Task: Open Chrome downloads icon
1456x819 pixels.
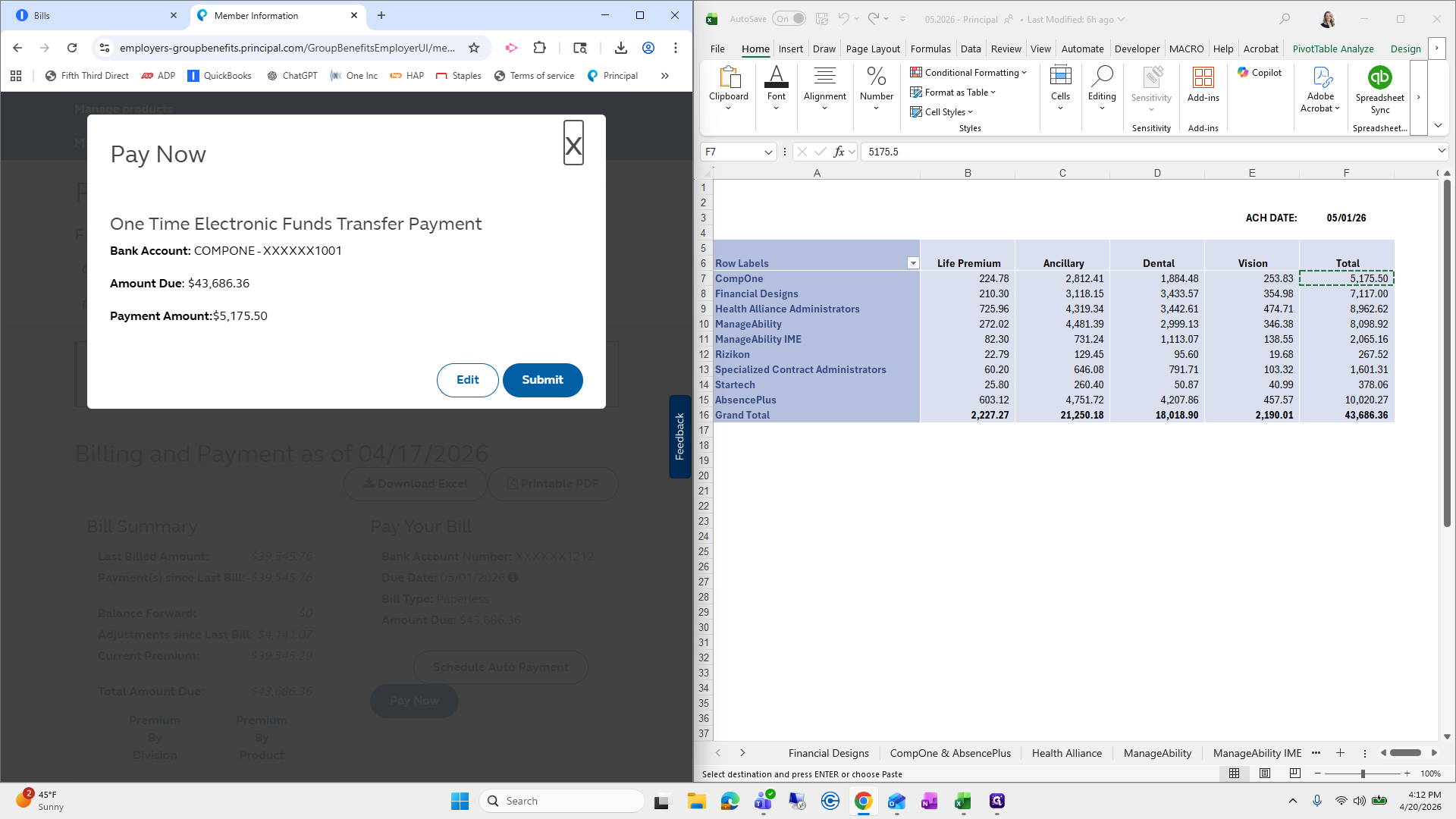Action: tap(620, 48)
